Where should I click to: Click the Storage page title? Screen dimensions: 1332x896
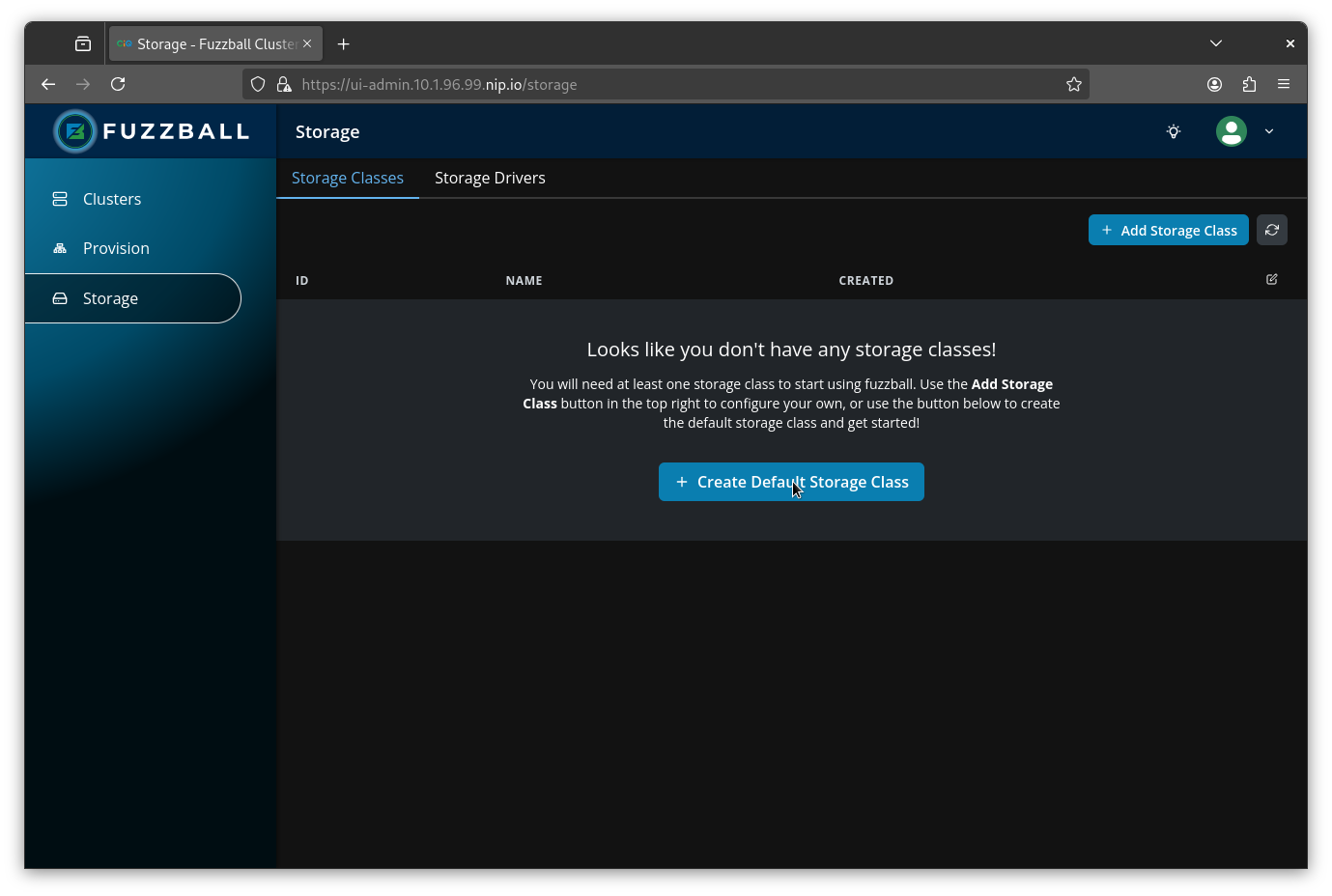(x=327, y=131)
